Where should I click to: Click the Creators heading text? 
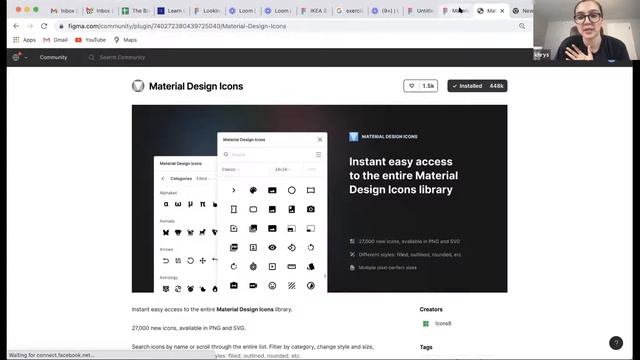click(x=431, y=309)
